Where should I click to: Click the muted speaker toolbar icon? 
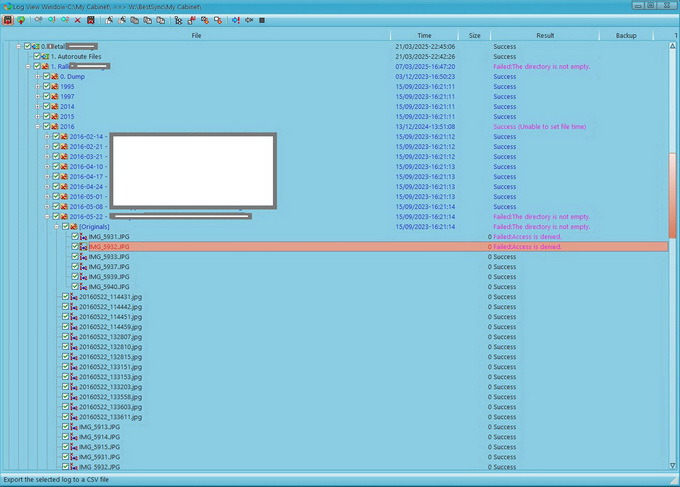click(x=249, y=20)
